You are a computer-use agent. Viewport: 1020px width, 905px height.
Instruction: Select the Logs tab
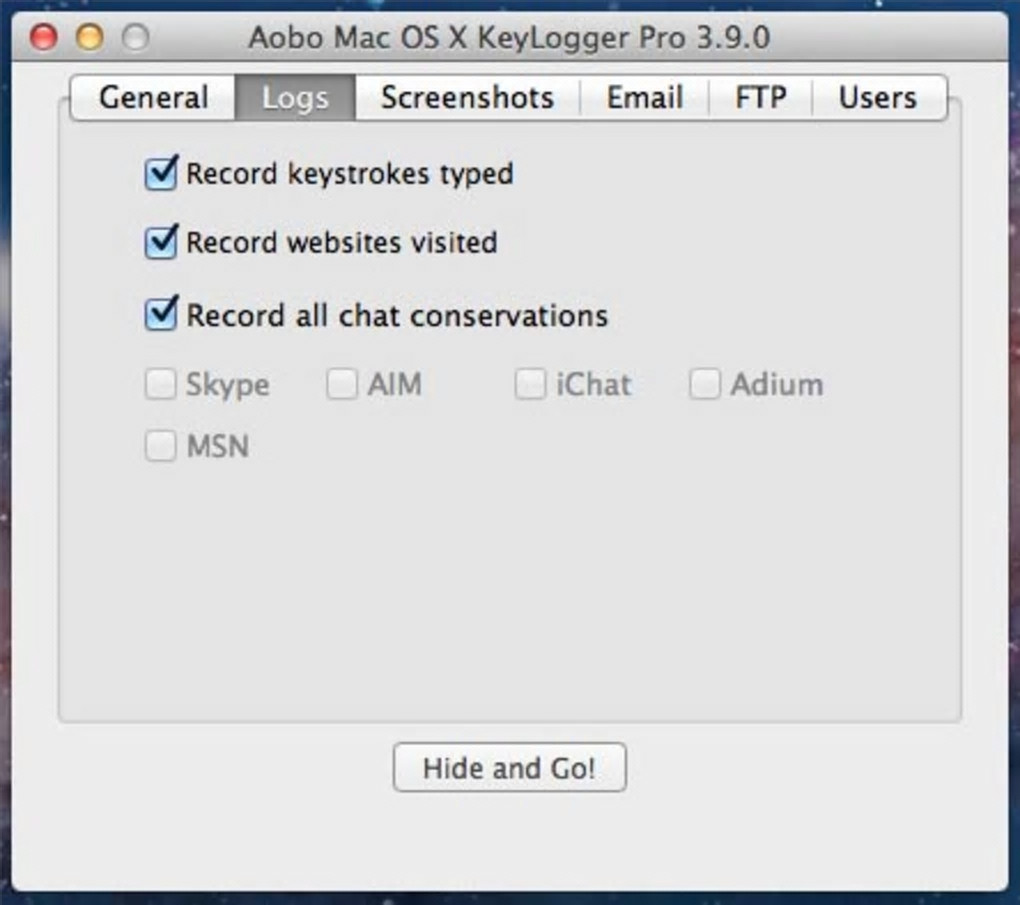(295, 98)
